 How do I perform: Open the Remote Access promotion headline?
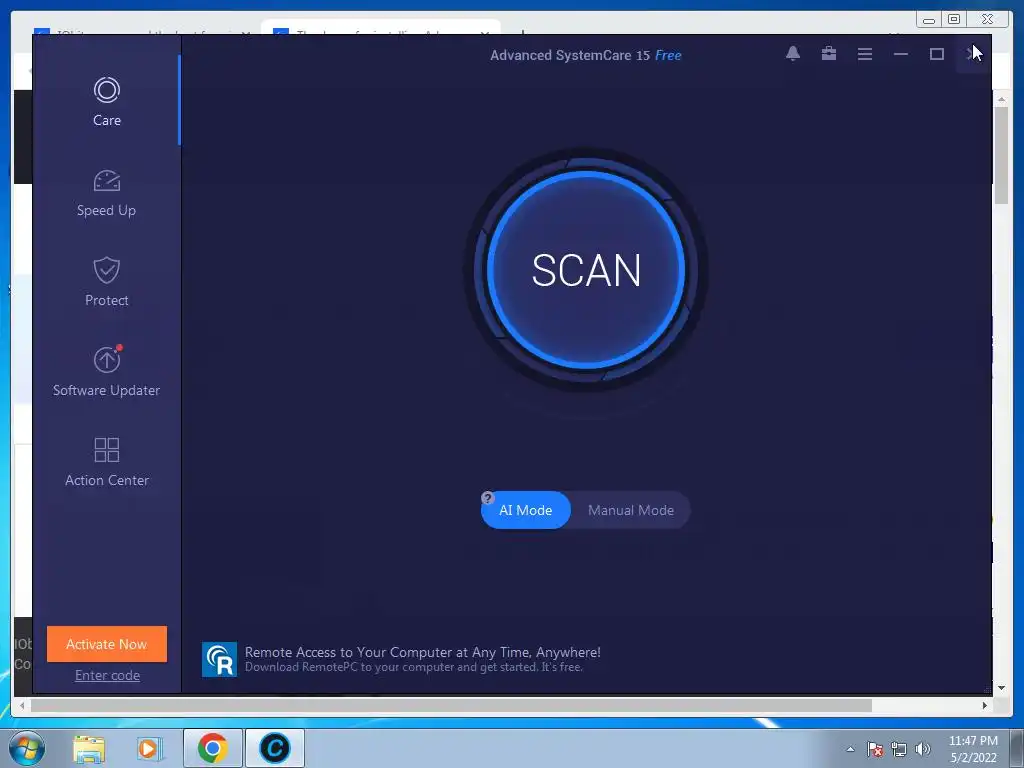click(x=423, y=652)
